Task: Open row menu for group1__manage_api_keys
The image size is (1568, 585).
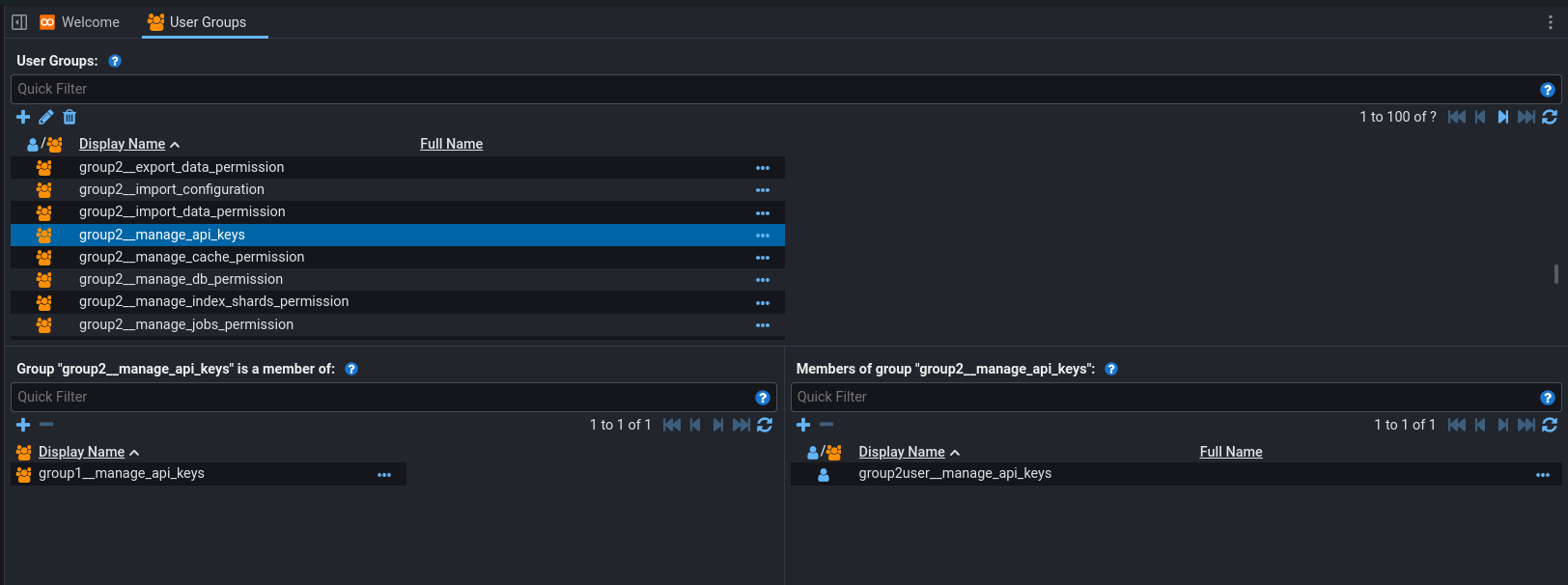Action: tap(384, 474)
